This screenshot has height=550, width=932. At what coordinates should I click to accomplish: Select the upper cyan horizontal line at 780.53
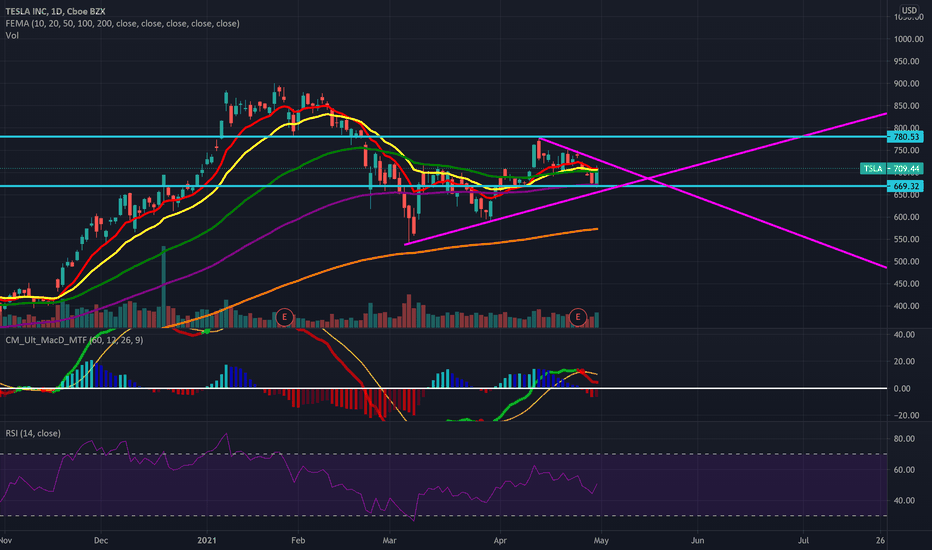[443, 137]
